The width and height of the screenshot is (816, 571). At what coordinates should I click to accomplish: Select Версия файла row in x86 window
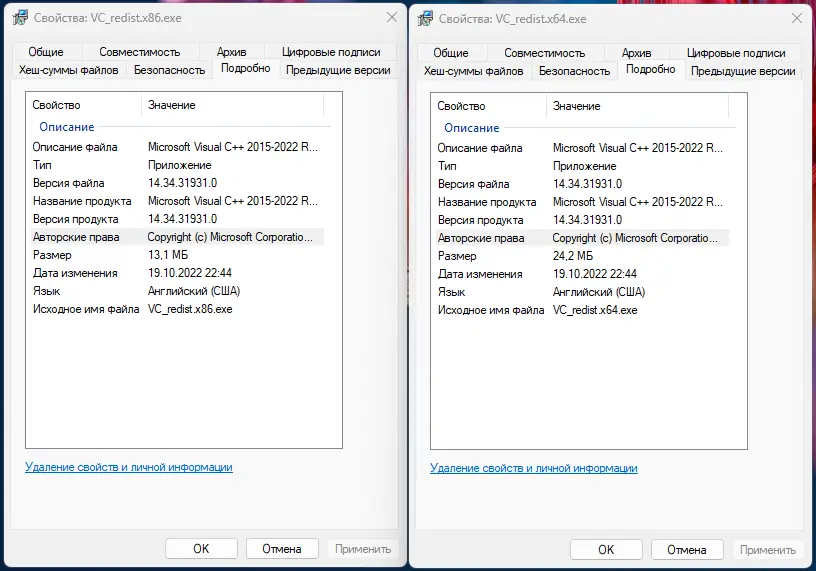click(x=177, y=183)
